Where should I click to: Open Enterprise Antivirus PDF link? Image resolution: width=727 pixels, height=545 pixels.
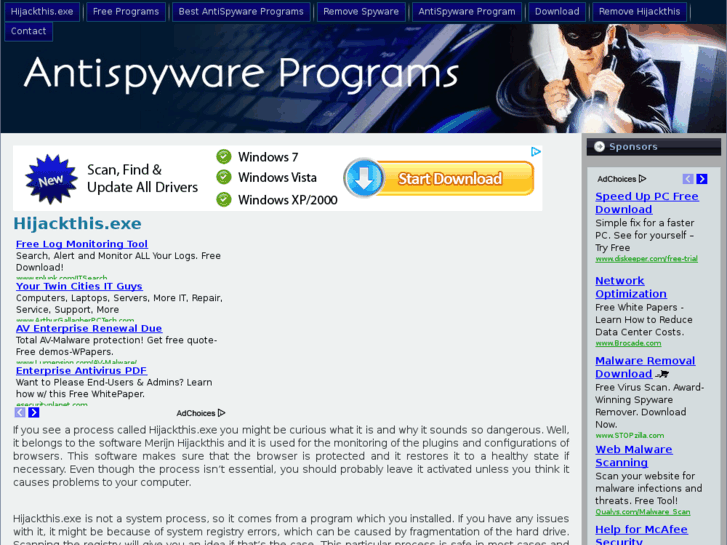82,371
